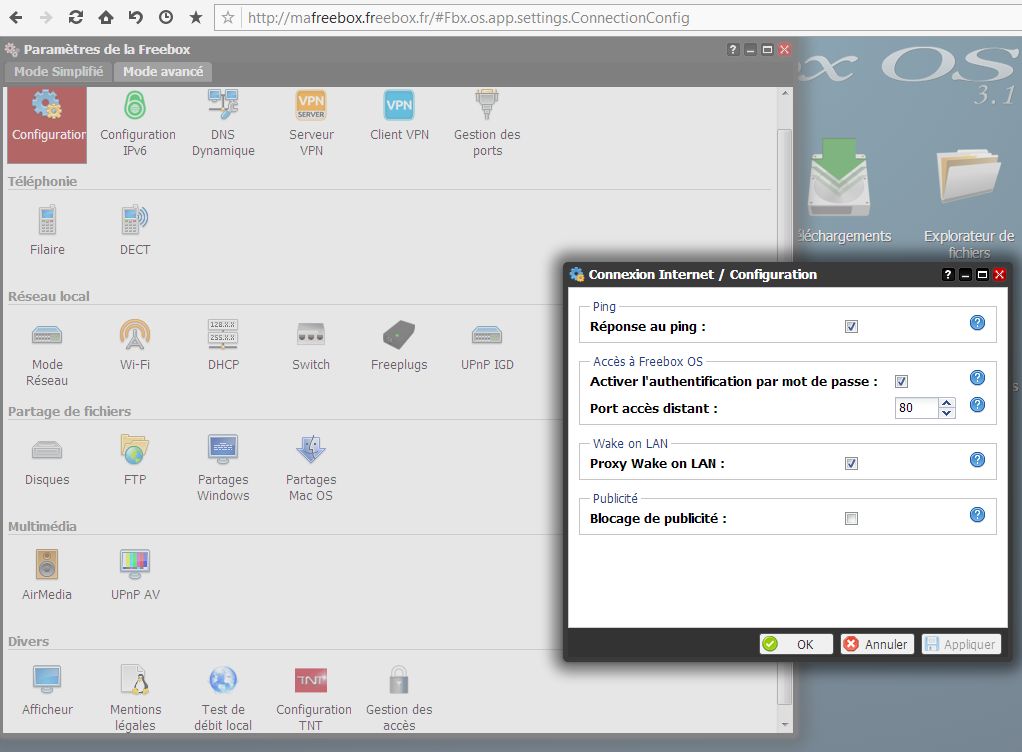Select the highlighted Configuration icon

(x=47, y=124)
